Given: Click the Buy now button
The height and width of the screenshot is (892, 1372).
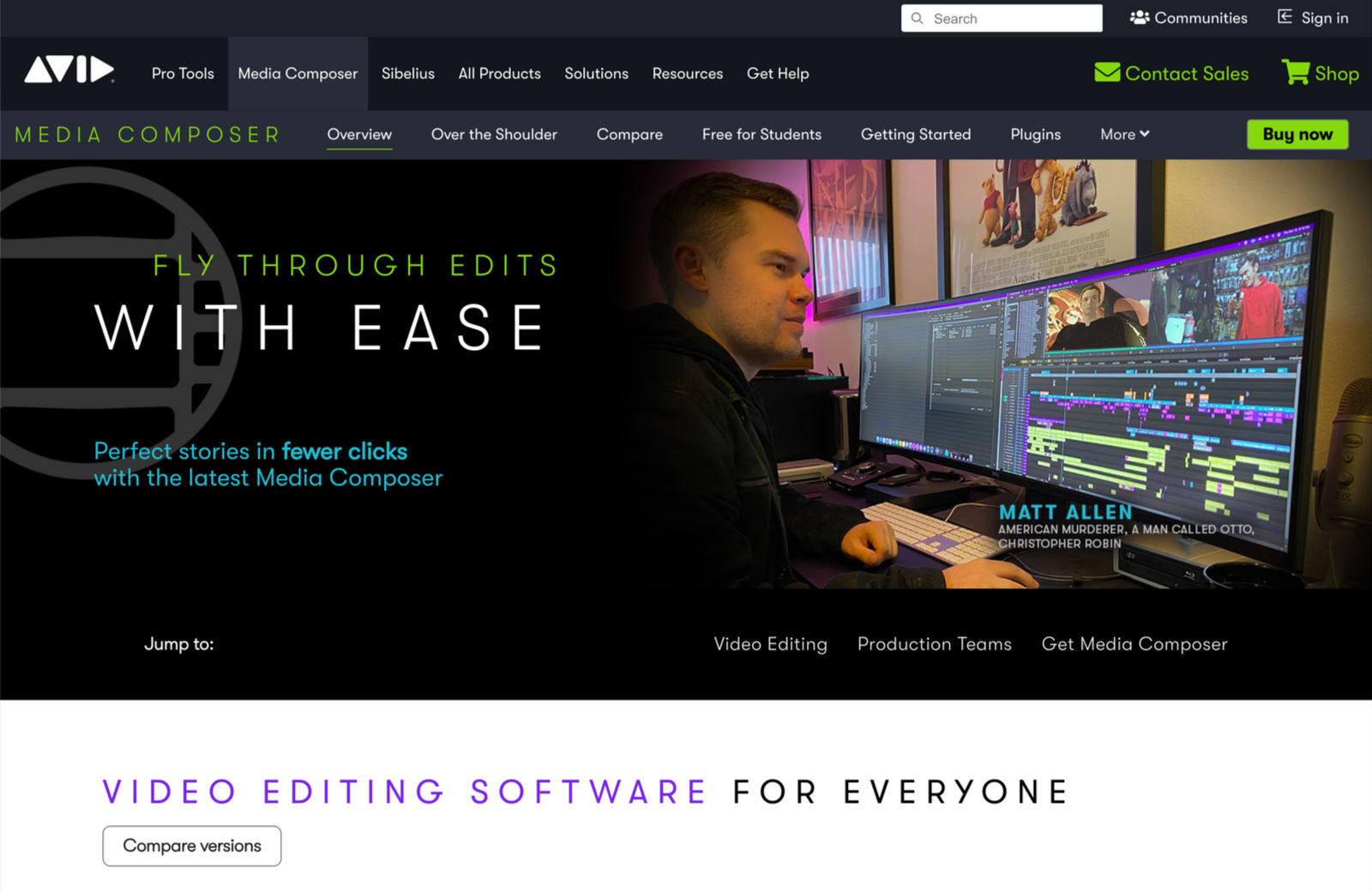Looking at the screenshot, I should pyautogui.click(x=1297, y=134).
